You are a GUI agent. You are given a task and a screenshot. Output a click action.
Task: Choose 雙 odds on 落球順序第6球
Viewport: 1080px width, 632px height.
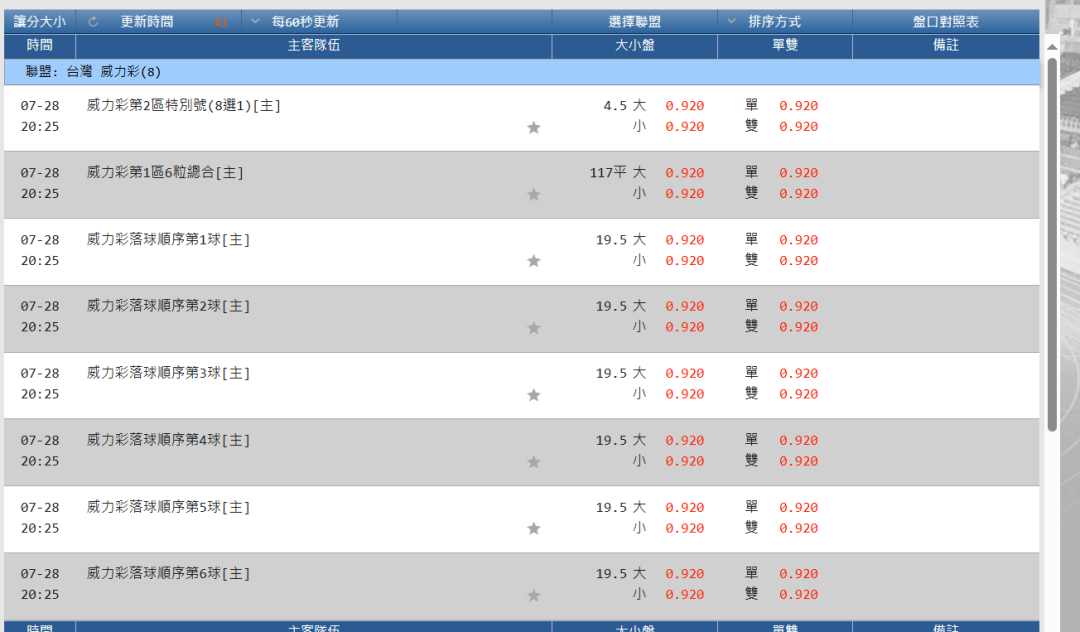click(x=799, y=594)
